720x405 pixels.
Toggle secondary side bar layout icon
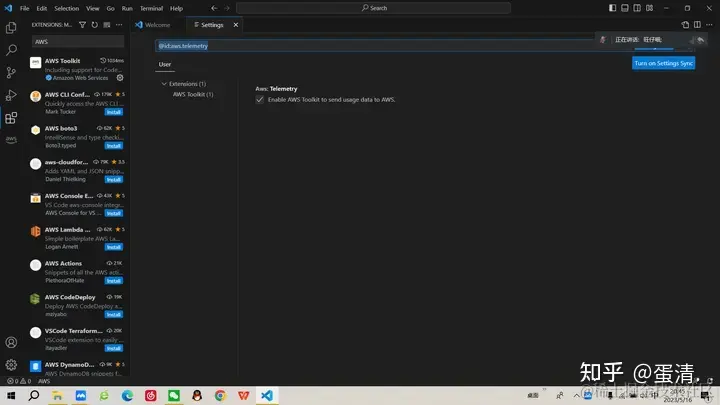pyautogui.click(x=637, y=8)
